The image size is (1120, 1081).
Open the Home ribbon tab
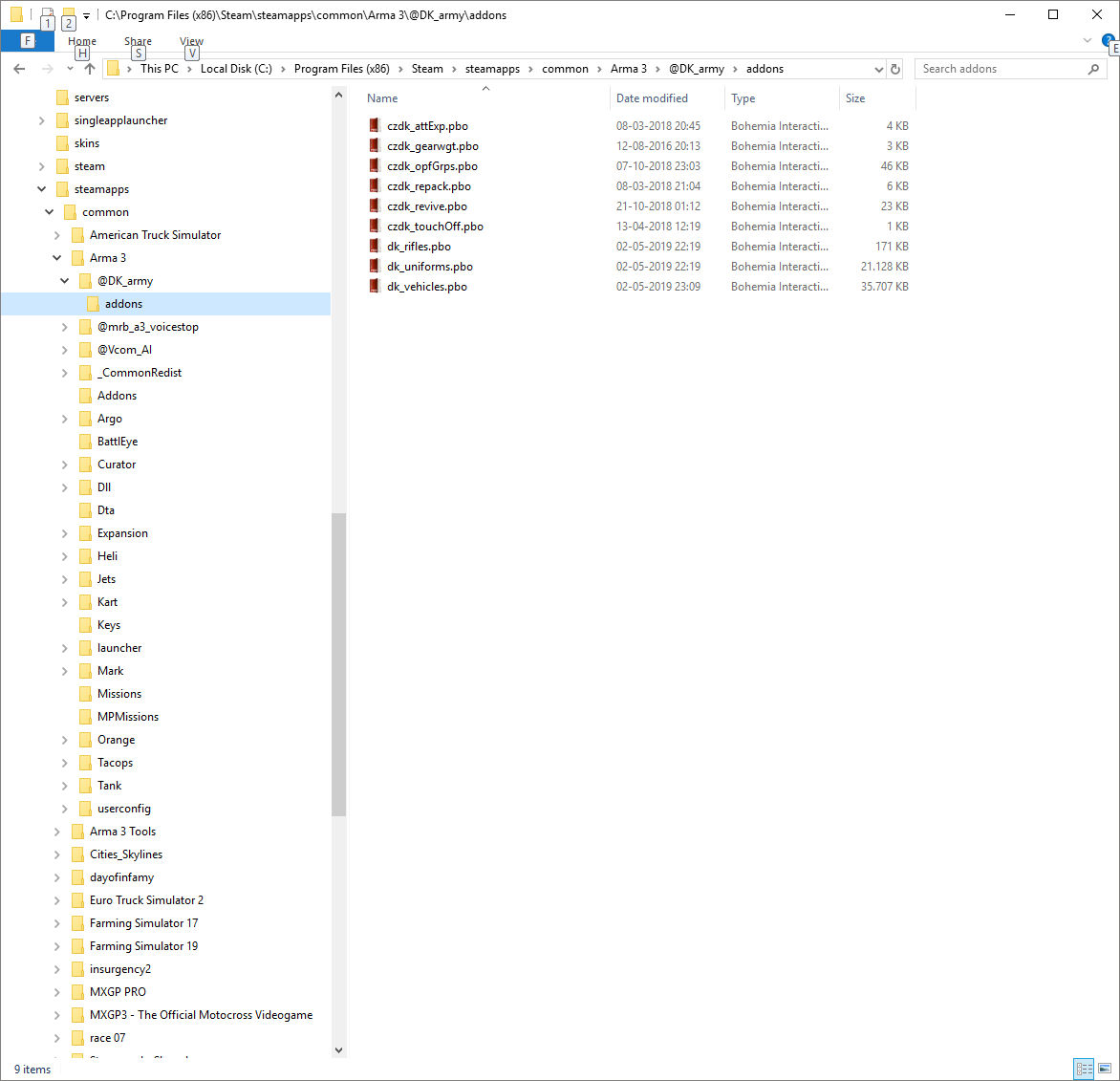click(82, 41)
